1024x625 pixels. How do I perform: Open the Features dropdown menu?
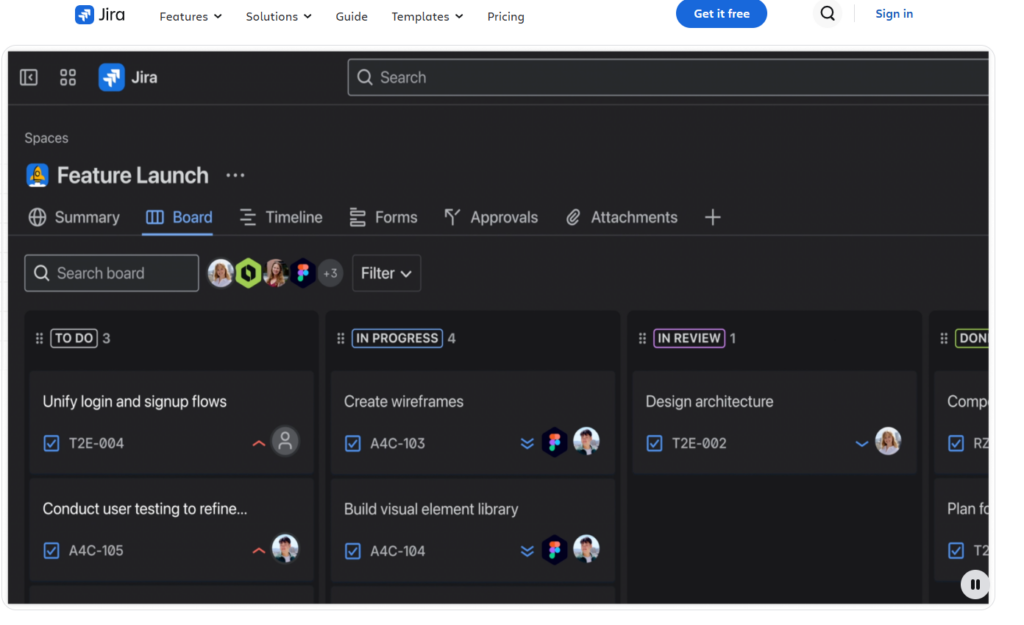click(191, 16)
